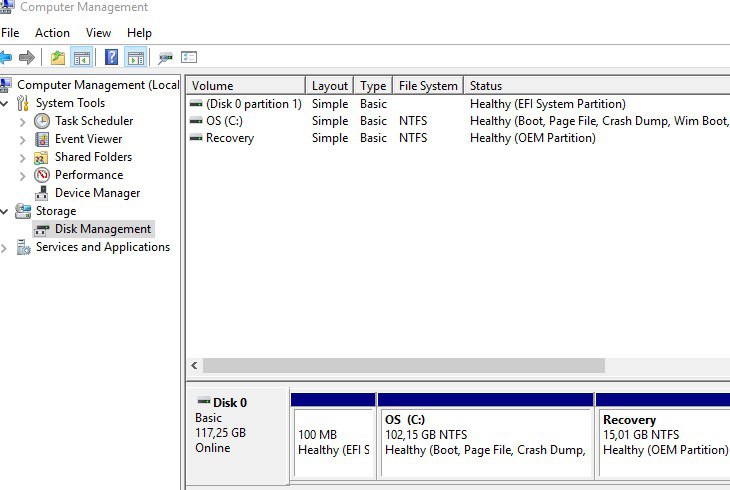Sort by the Layout column header
Screen dimensions: 730x490
pyautogui.click(x=330, y=86)
